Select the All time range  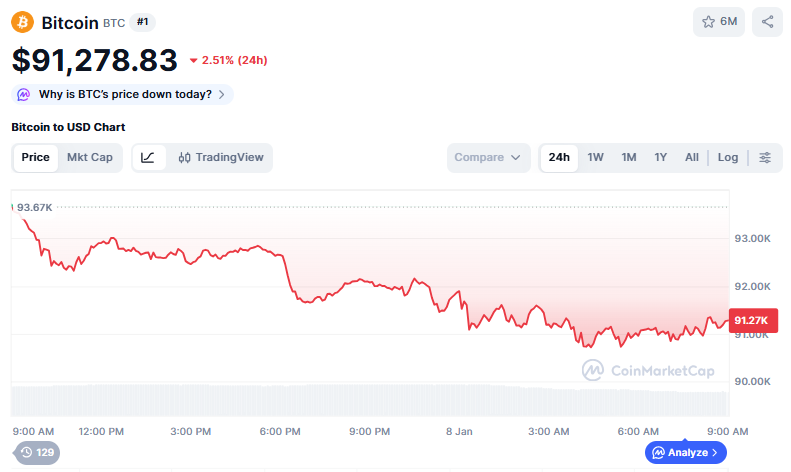[691, 157]
